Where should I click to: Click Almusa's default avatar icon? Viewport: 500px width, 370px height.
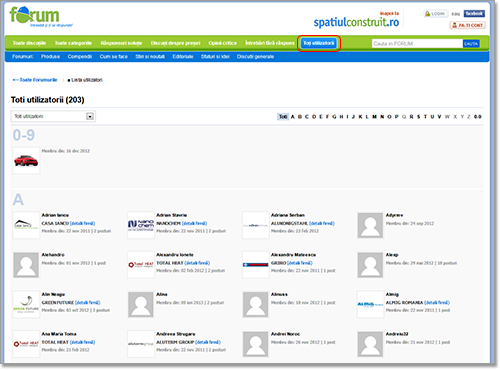(x=256, y=305)
